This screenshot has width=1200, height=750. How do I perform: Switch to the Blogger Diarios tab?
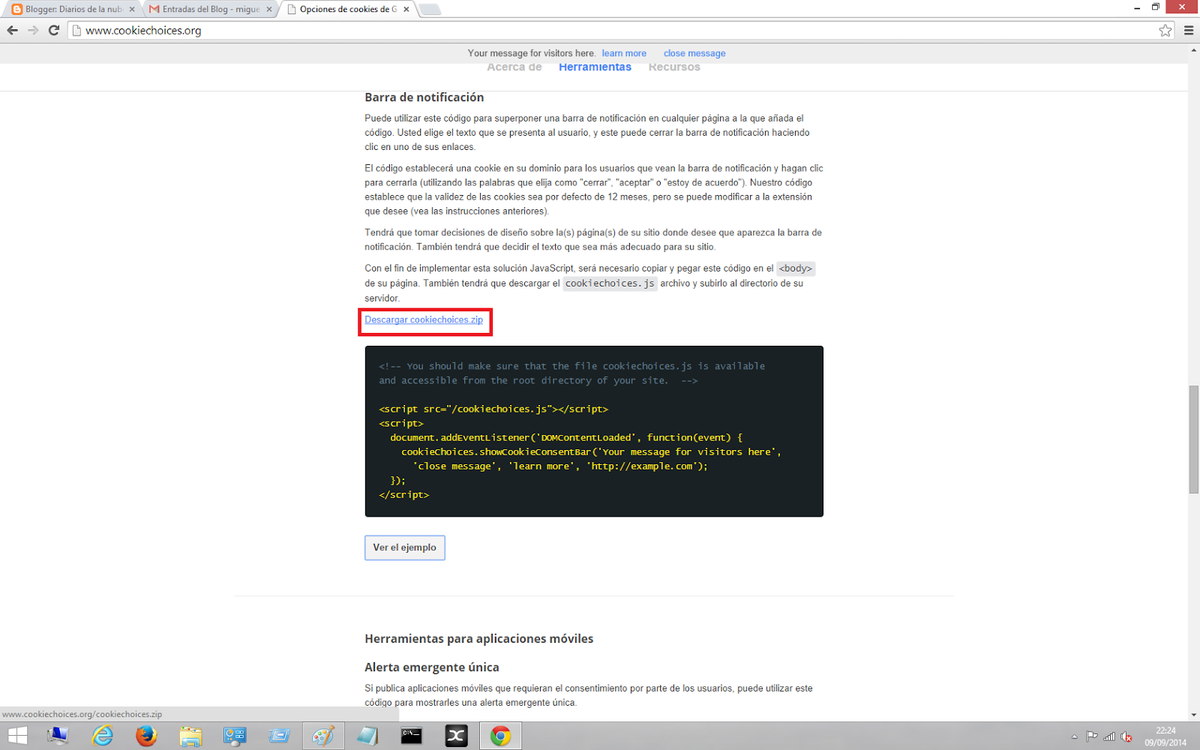pyautogui.click(x=68, y=9)
